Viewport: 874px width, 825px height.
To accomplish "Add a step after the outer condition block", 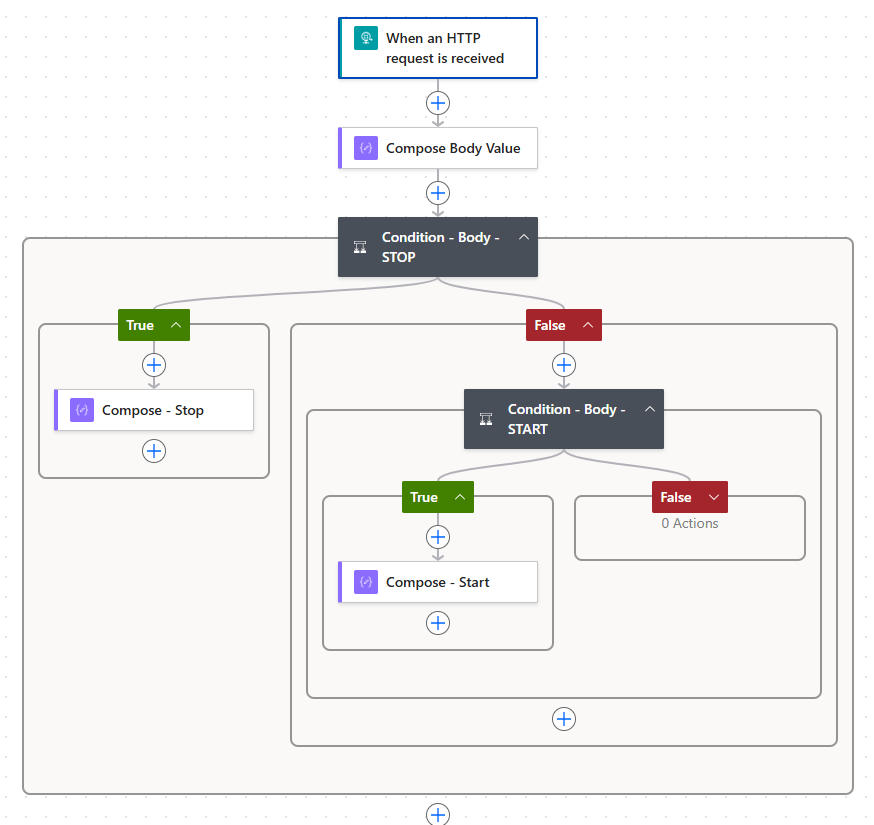I will (438, 814).
